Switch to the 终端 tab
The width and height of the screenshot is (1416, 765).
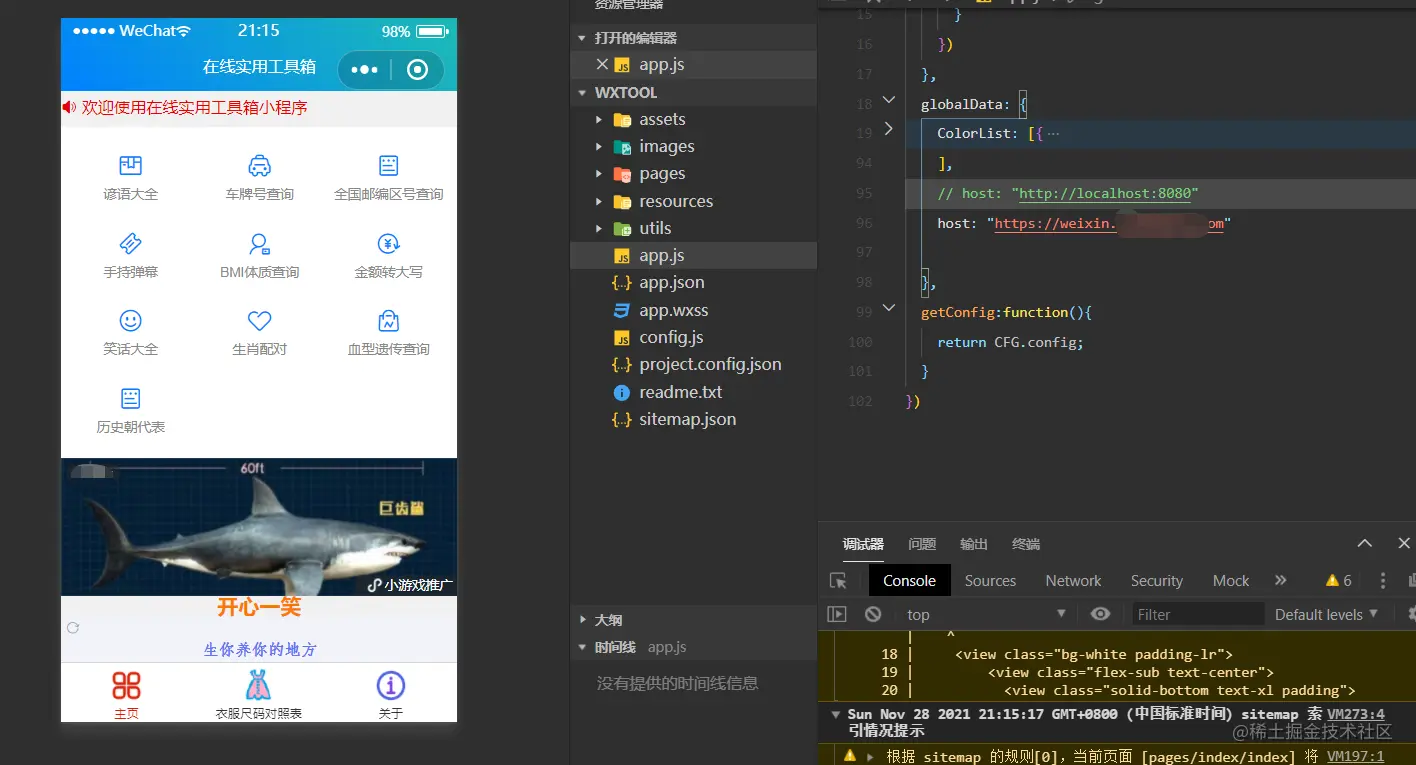pos(1024,543)
